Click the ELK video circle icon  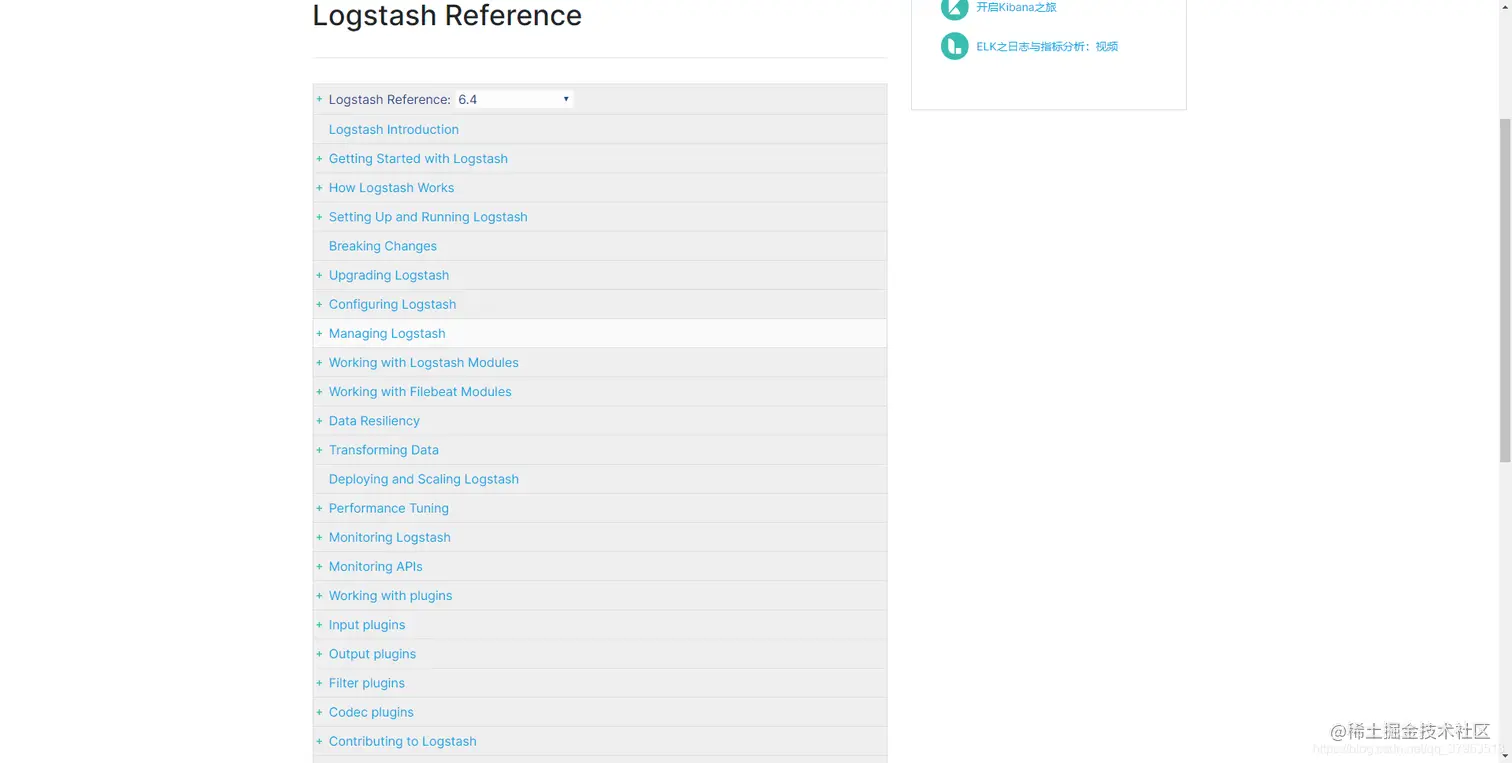click(x=955, y=46)
